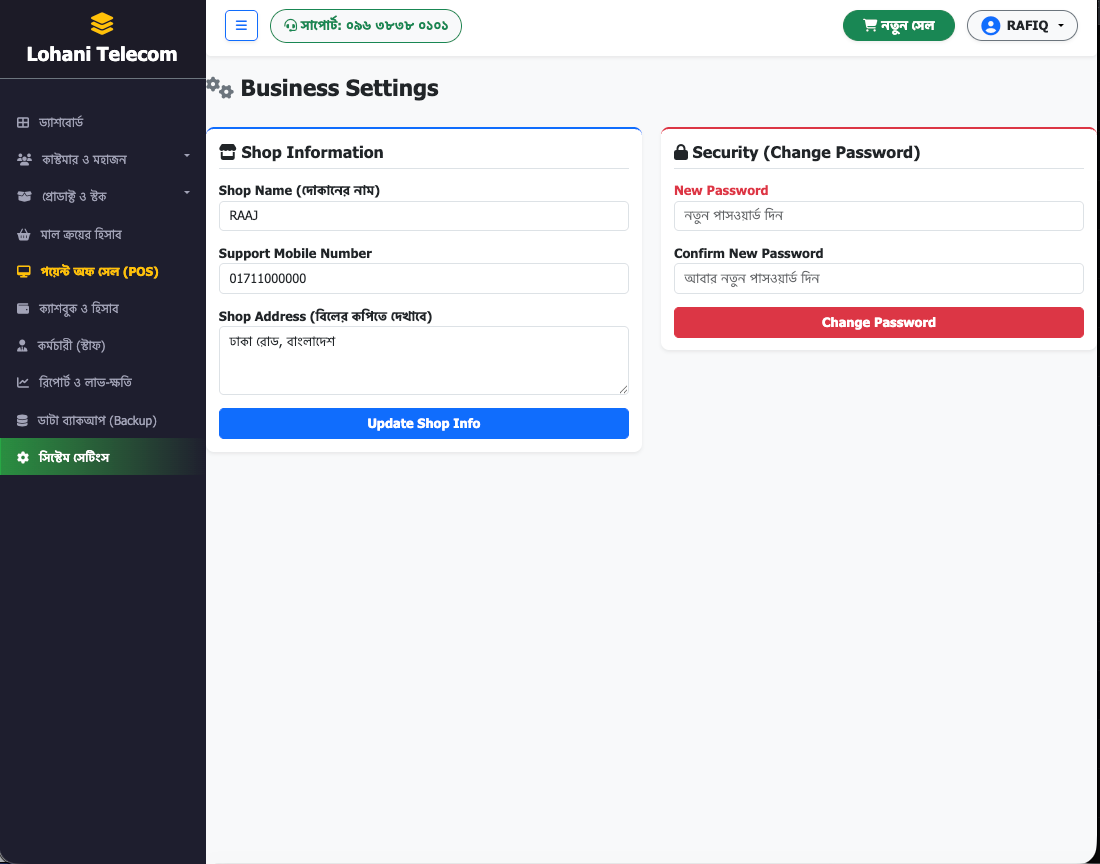Click the RAFIQ user avatar icon
1100x864 pixels.
pos(991,26)
